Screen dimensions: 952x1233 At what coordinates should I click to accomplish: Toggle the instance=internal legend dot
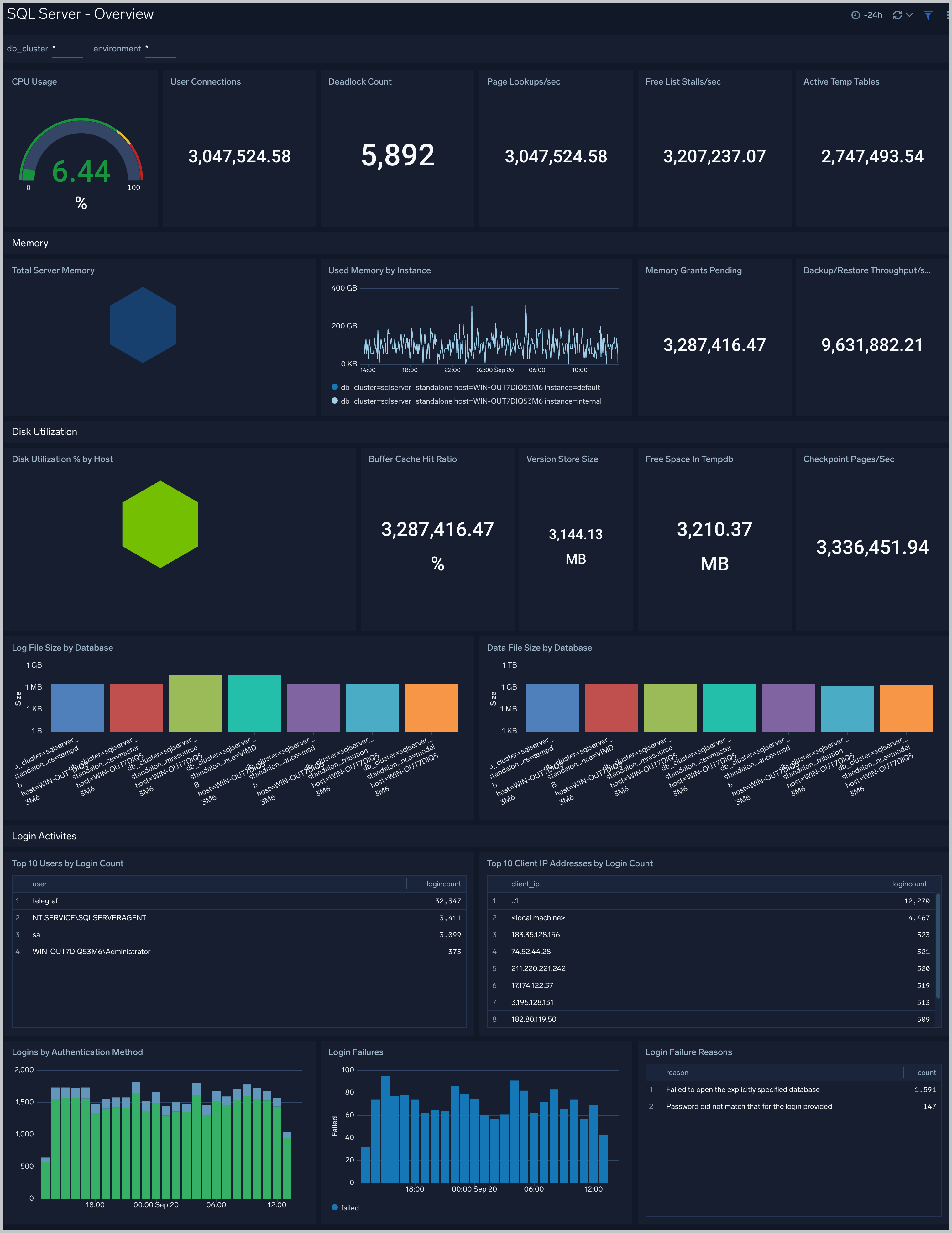335,401
